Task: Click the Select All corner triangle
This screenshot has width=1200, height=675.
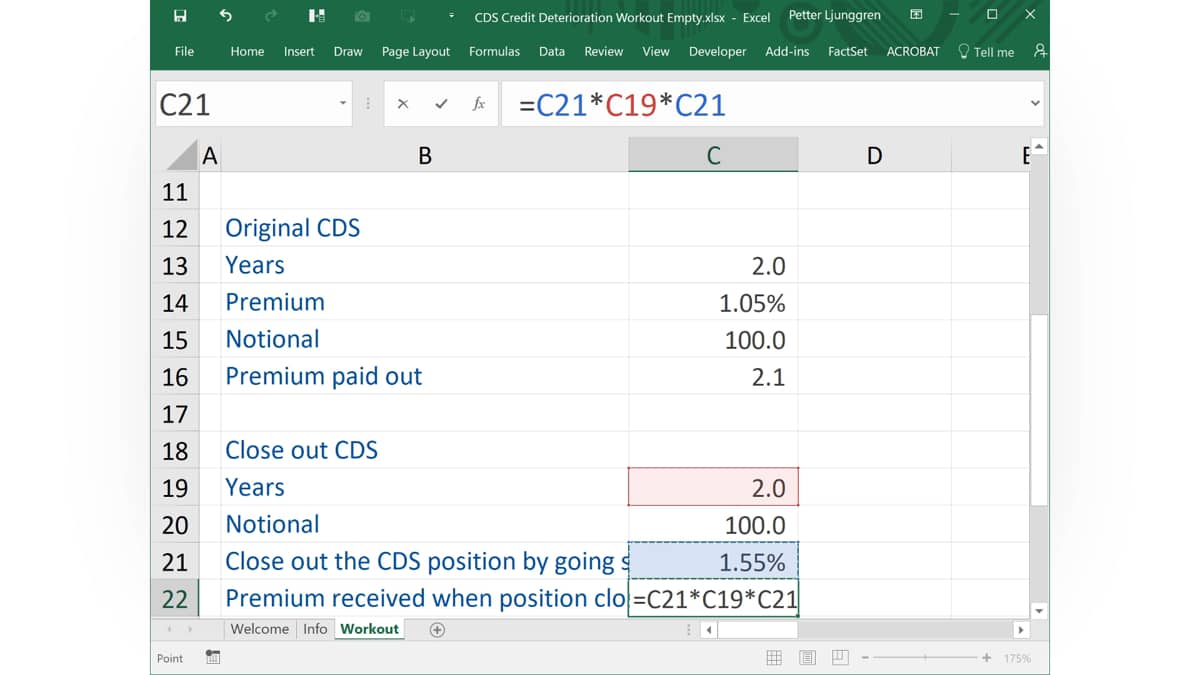Action: tap(180, 154)
